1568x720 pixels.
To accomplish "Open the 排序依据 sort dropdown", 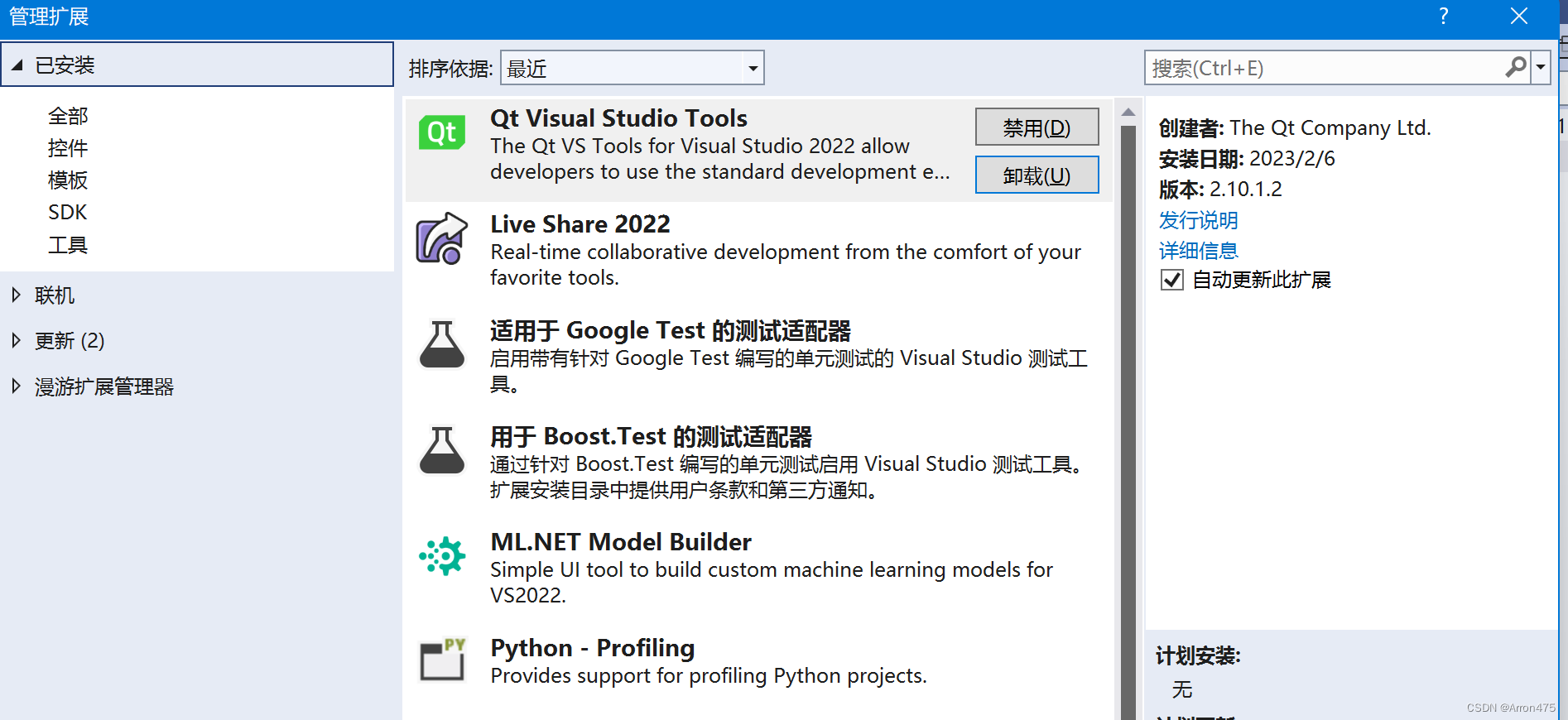I will click(632, 68).
